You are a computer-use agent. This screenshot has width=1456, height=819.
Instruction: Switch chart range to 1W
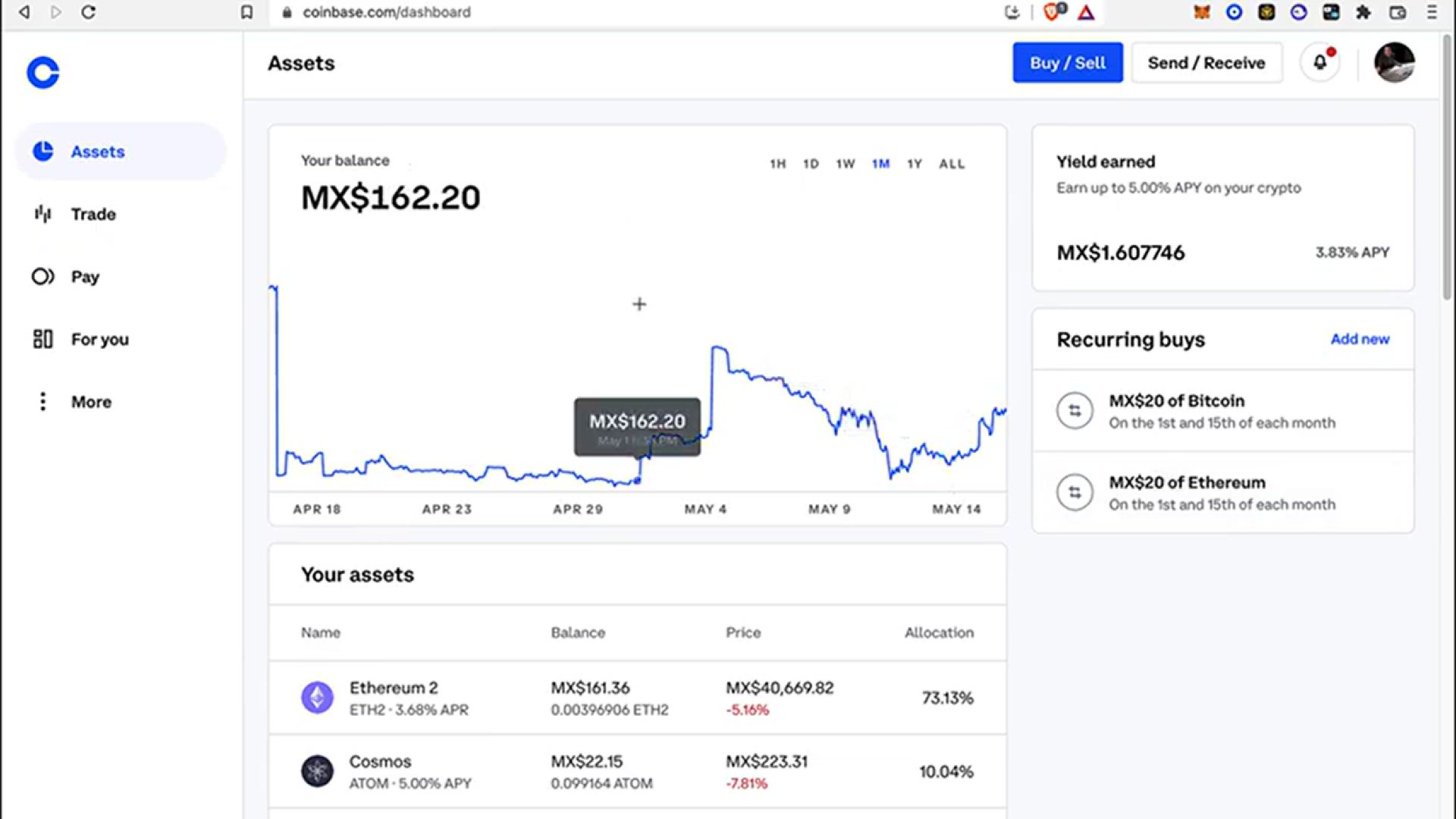(845, 164)
